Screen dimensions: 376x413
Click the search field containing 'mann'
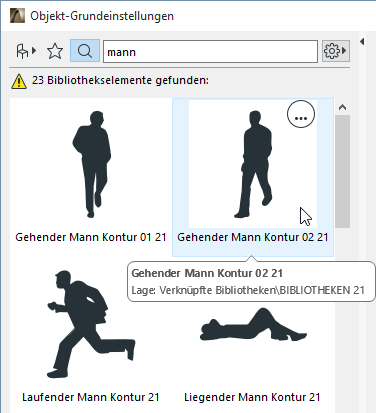coord(210,51)
